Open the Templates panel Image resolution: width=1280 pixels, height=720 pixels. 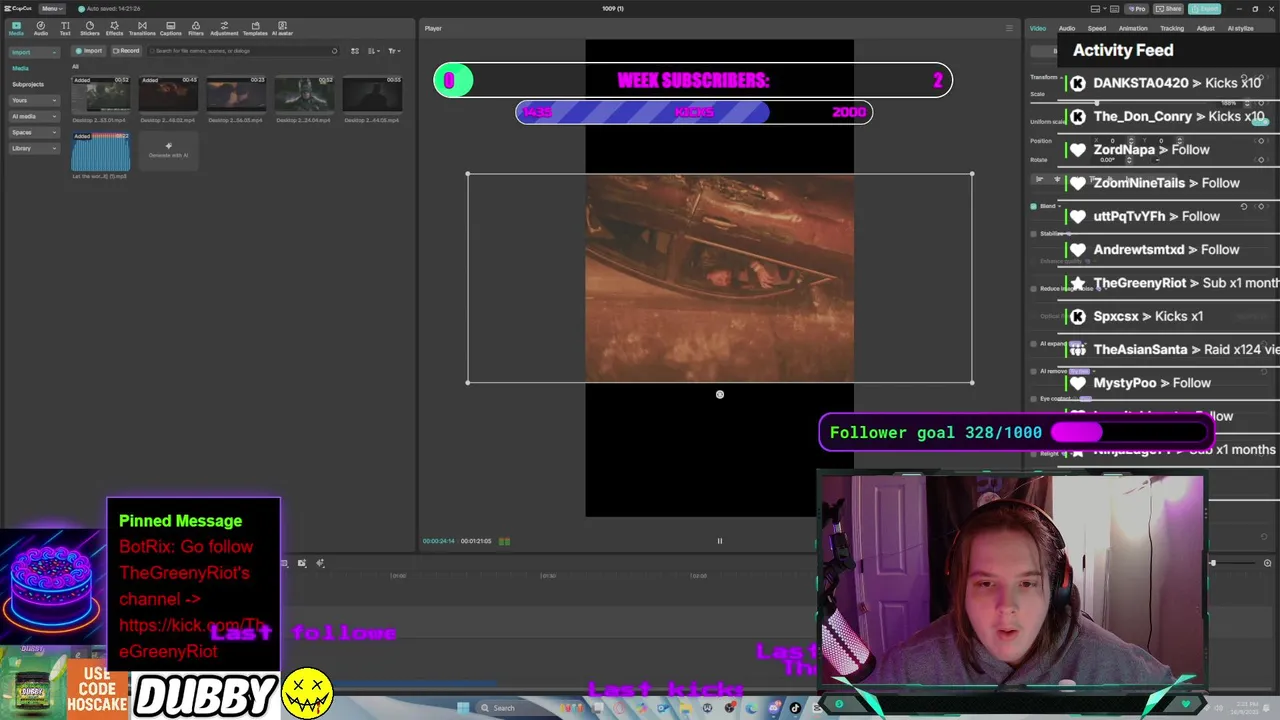pos(255,28)
